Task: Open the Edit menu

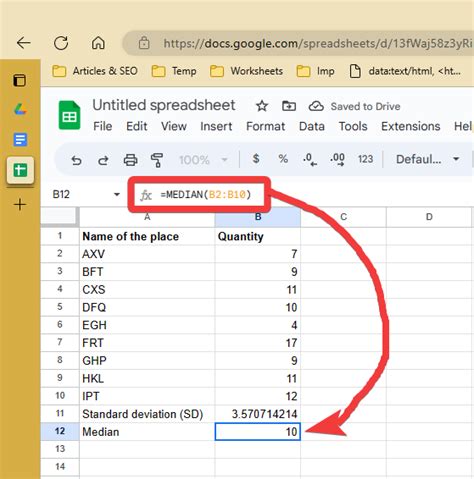Action: point(136,127)
